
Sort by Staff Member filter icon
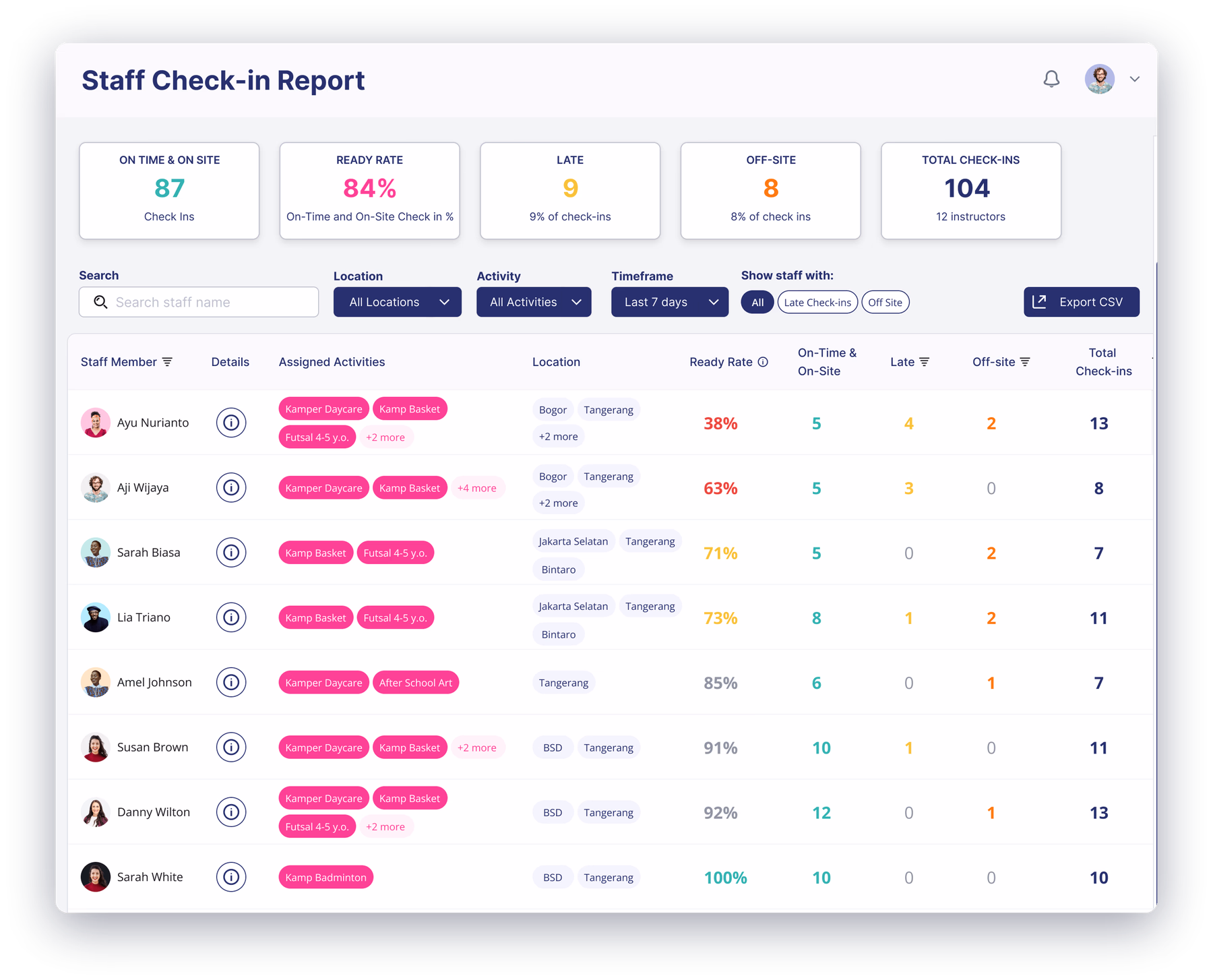(168, 362)
